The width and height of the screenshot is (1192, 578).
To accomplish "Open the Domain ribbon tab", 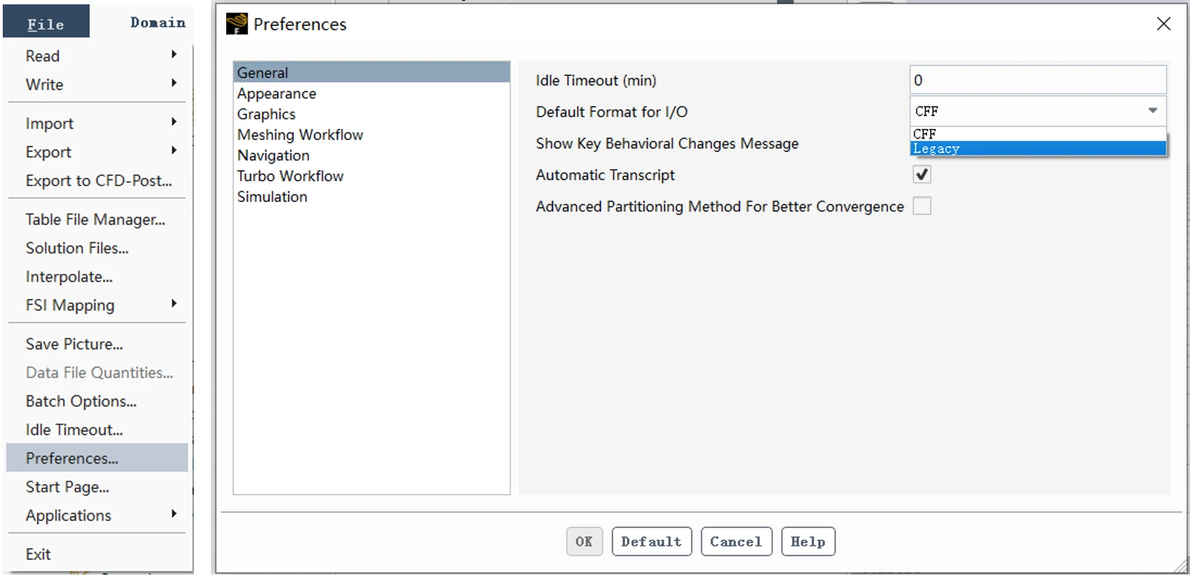I will pyautogui.click(x=157, y=22).
